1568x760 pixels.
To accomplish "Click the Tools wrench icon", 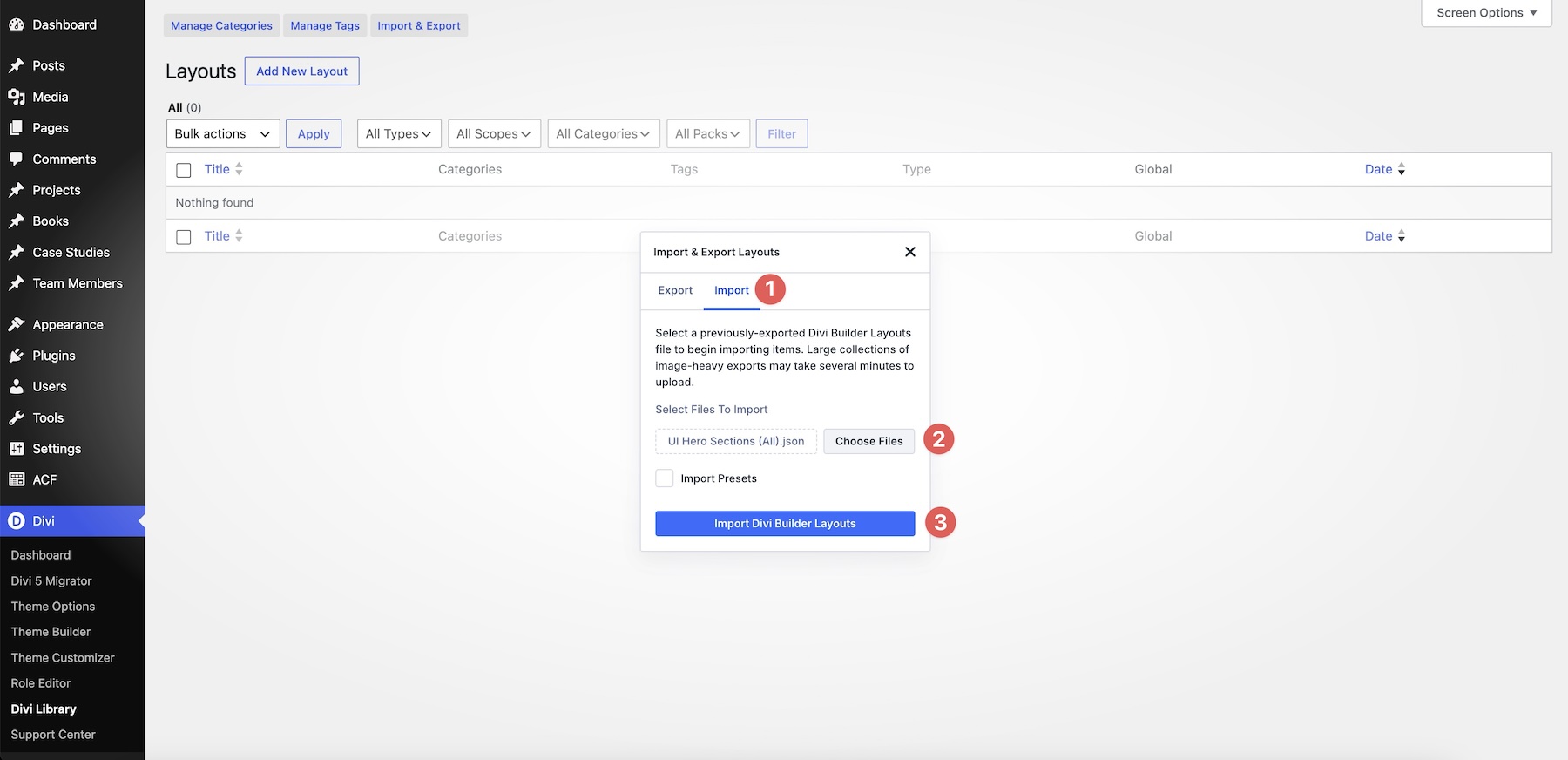I will click(17, 417).
